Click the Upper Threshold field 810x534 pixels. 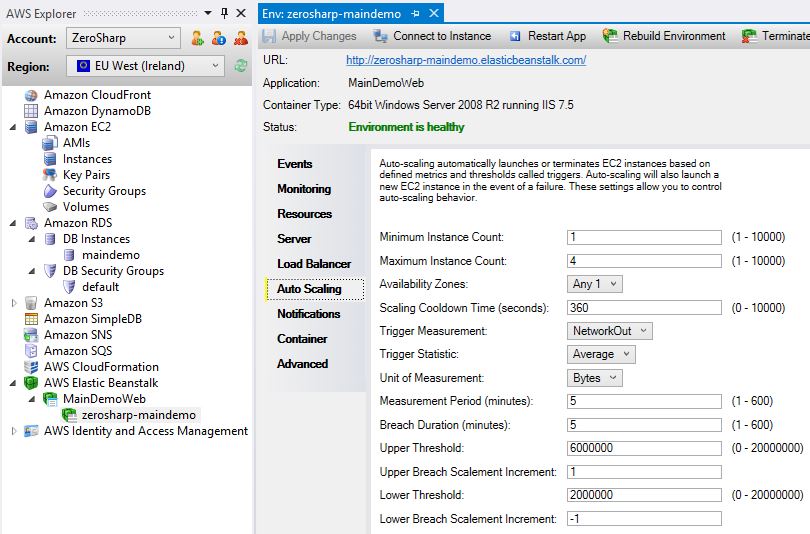[644, 448]
